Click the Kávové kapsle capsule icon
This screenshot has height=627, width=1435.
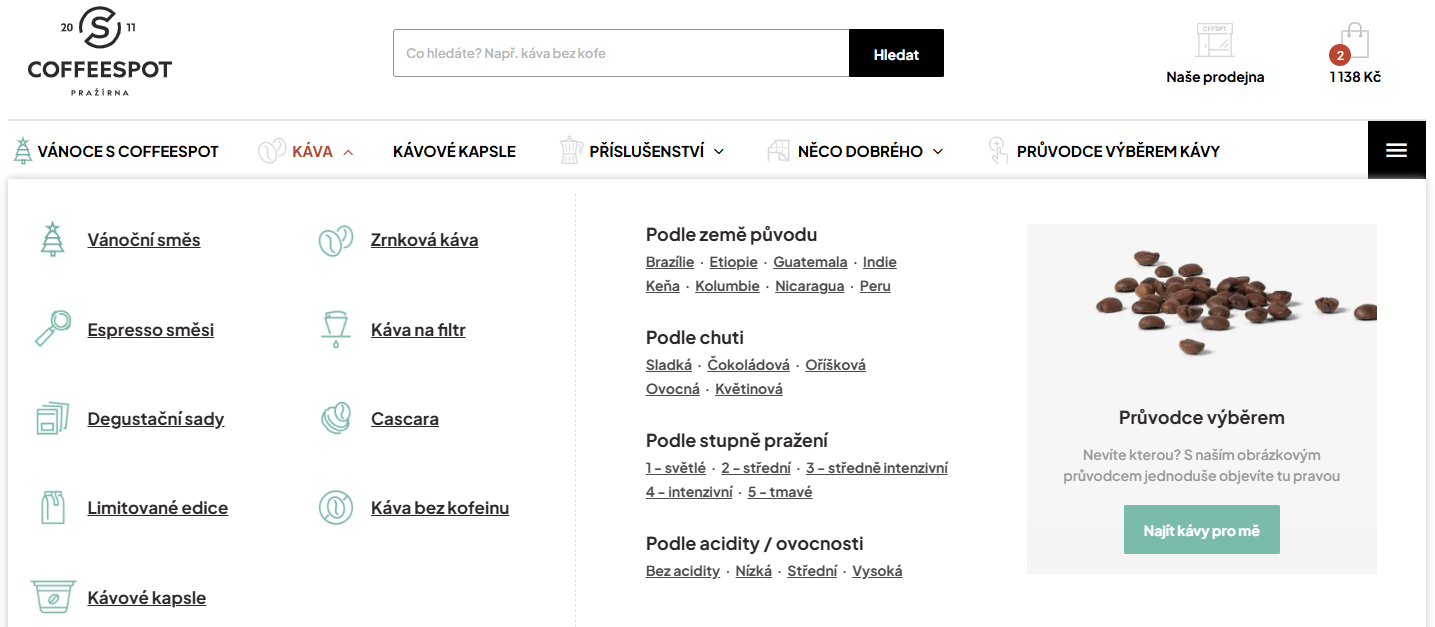click(53, 597)
